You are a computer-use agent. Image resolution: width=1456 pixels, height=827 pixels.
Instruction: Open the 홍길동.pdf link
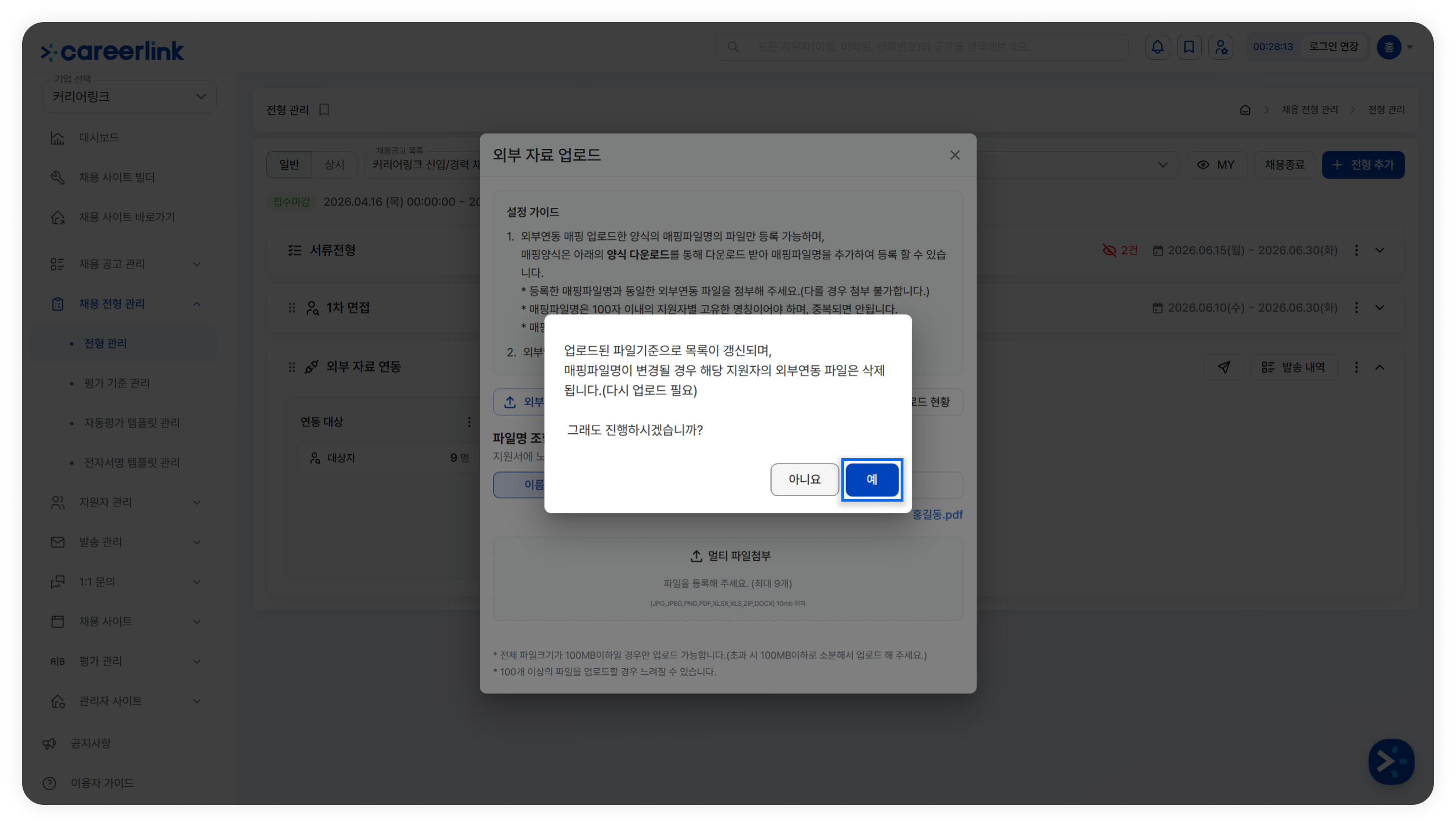(x=937, y=514)
